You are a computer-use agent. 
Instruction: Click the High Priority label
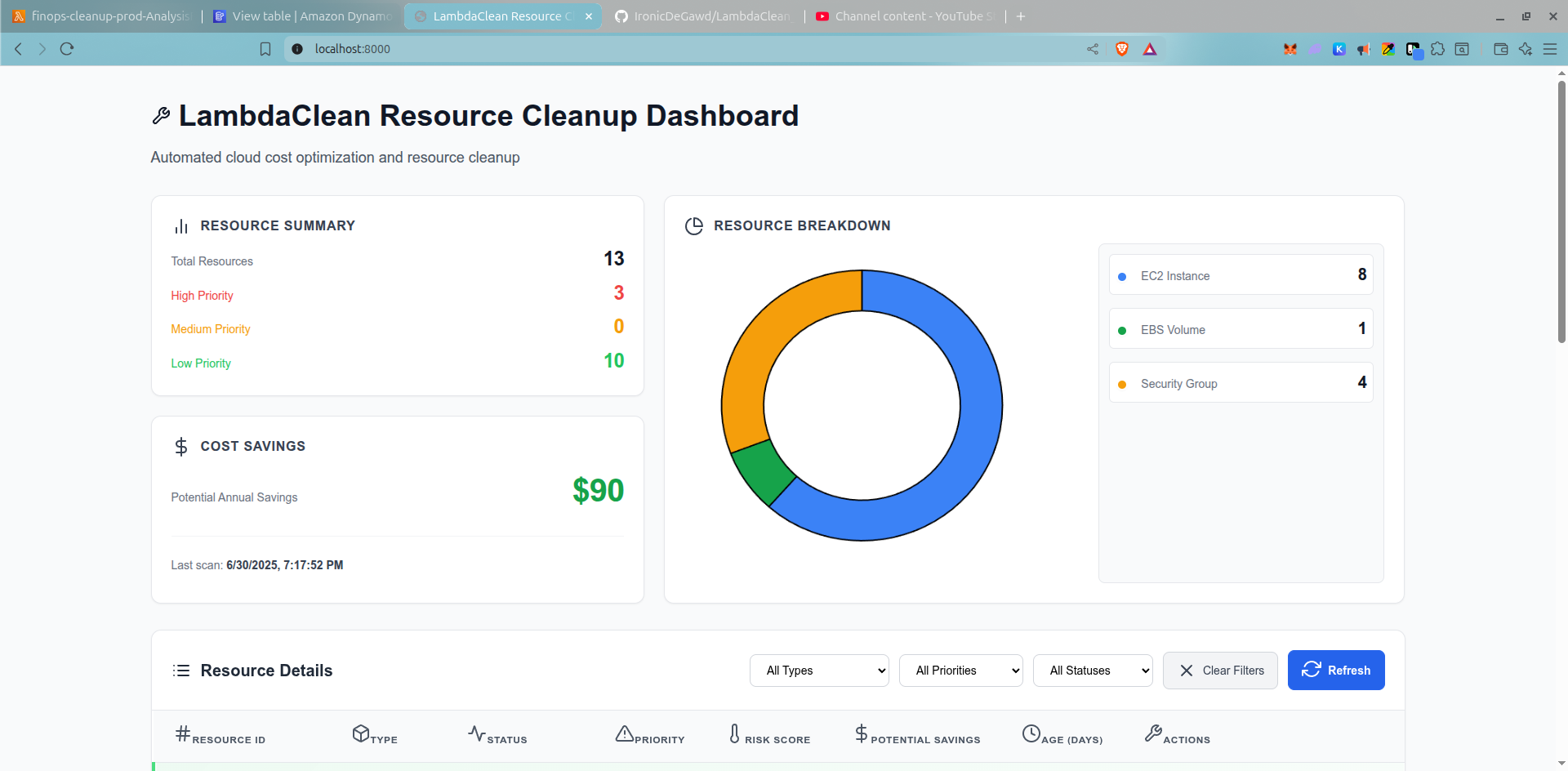(202, 296)
